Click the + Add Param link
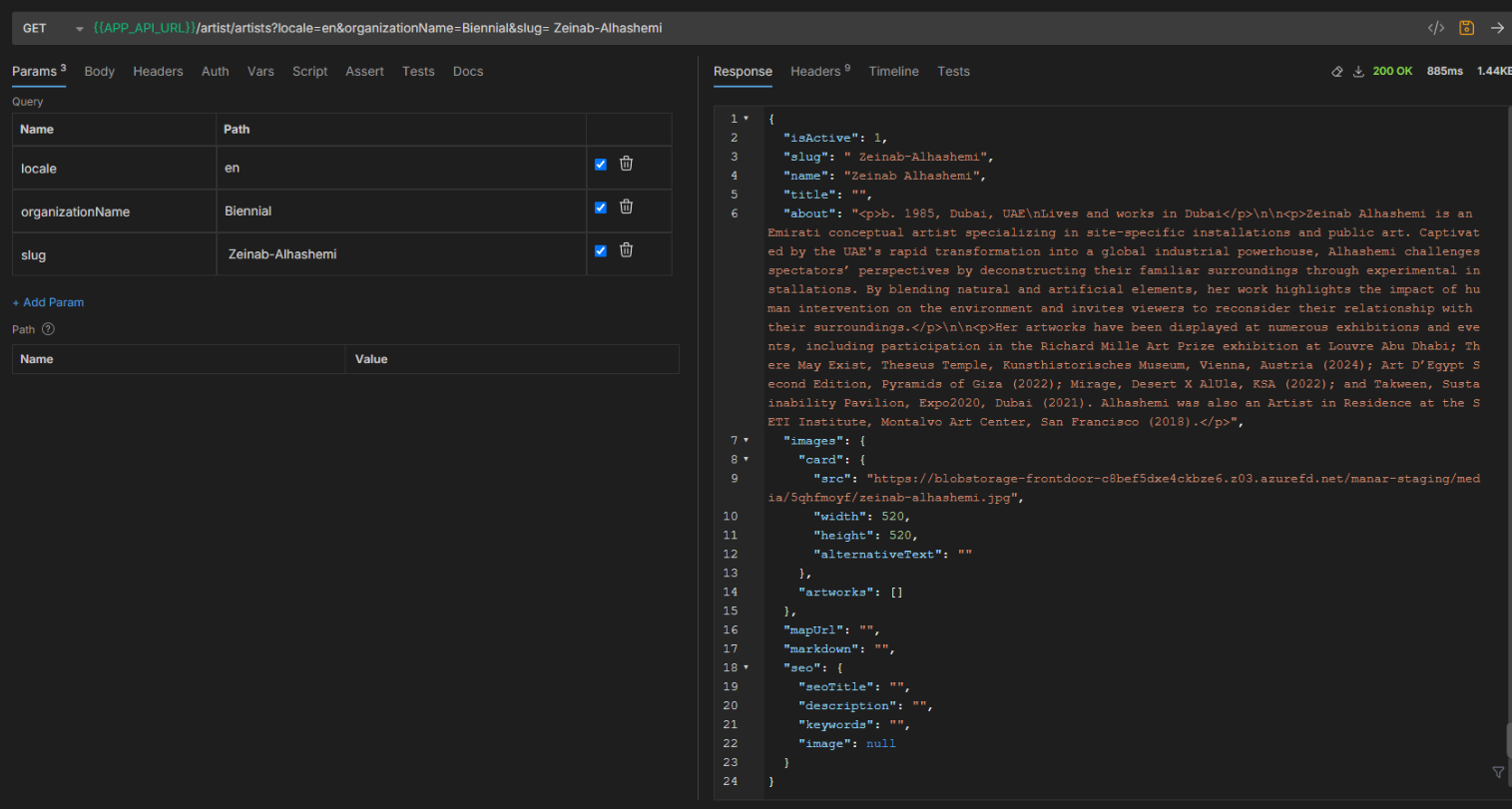This screenshot has height=809, width=1512. [x=48, y=302]
